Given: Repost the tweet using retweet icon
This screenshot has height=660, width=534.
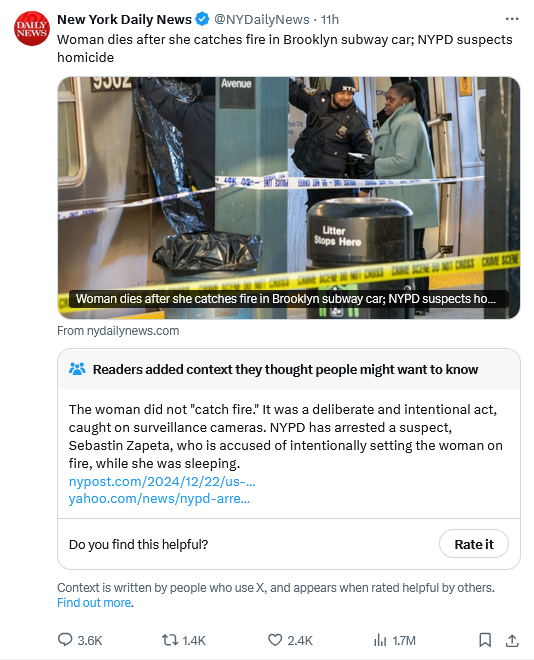Looking at the screenshot, I should click(x=170, y=640).
